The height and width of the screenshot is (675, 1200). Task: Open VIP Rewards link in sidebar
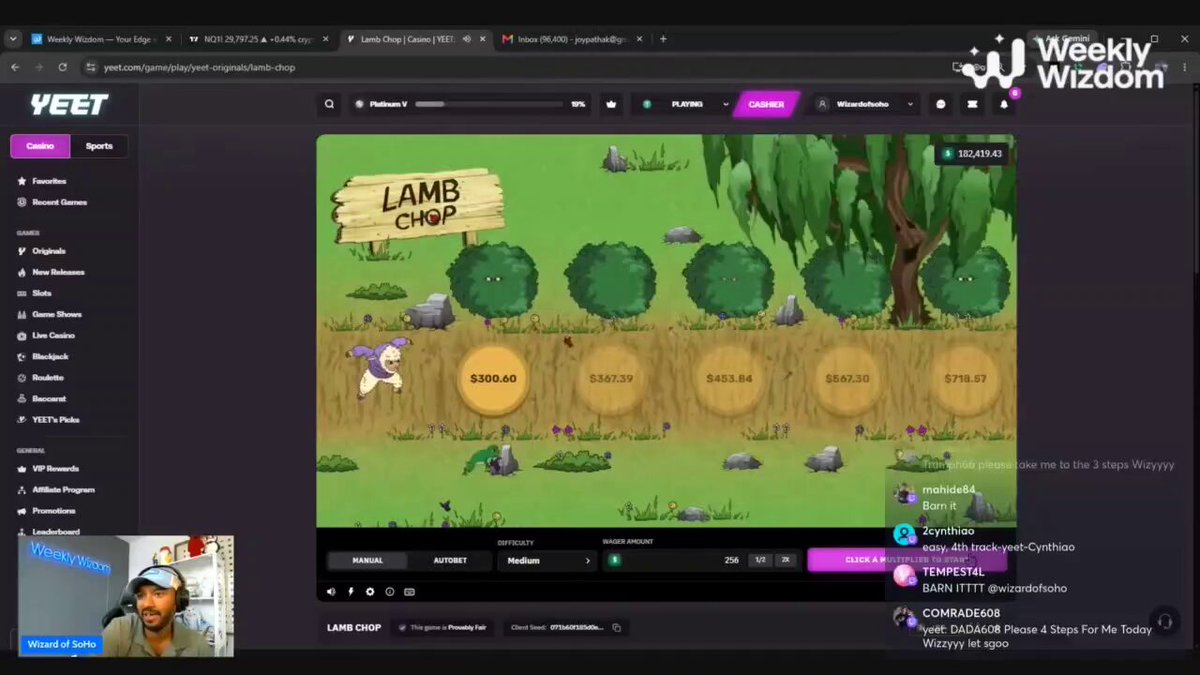(55, 468)
